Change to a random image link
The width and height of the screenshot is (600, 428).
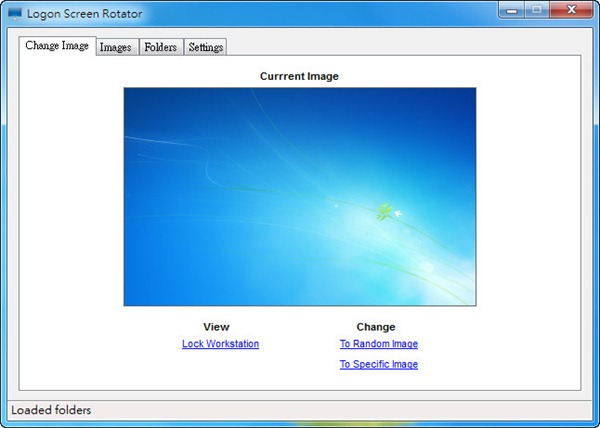(378, 343)
